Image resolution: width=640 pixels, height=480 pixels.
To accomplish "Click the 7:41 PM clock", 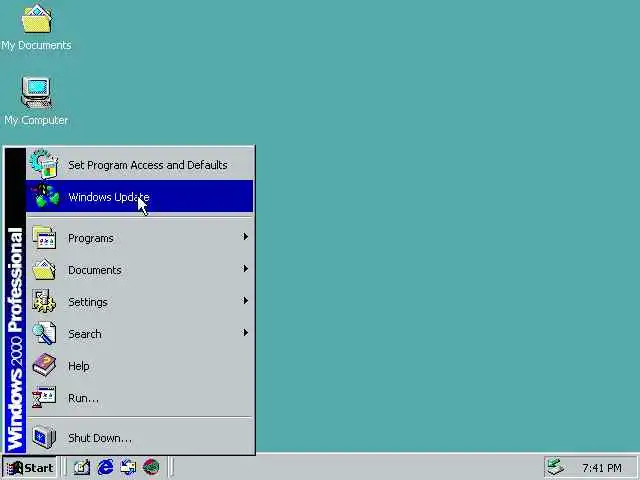I will click(x=602, y=468).
